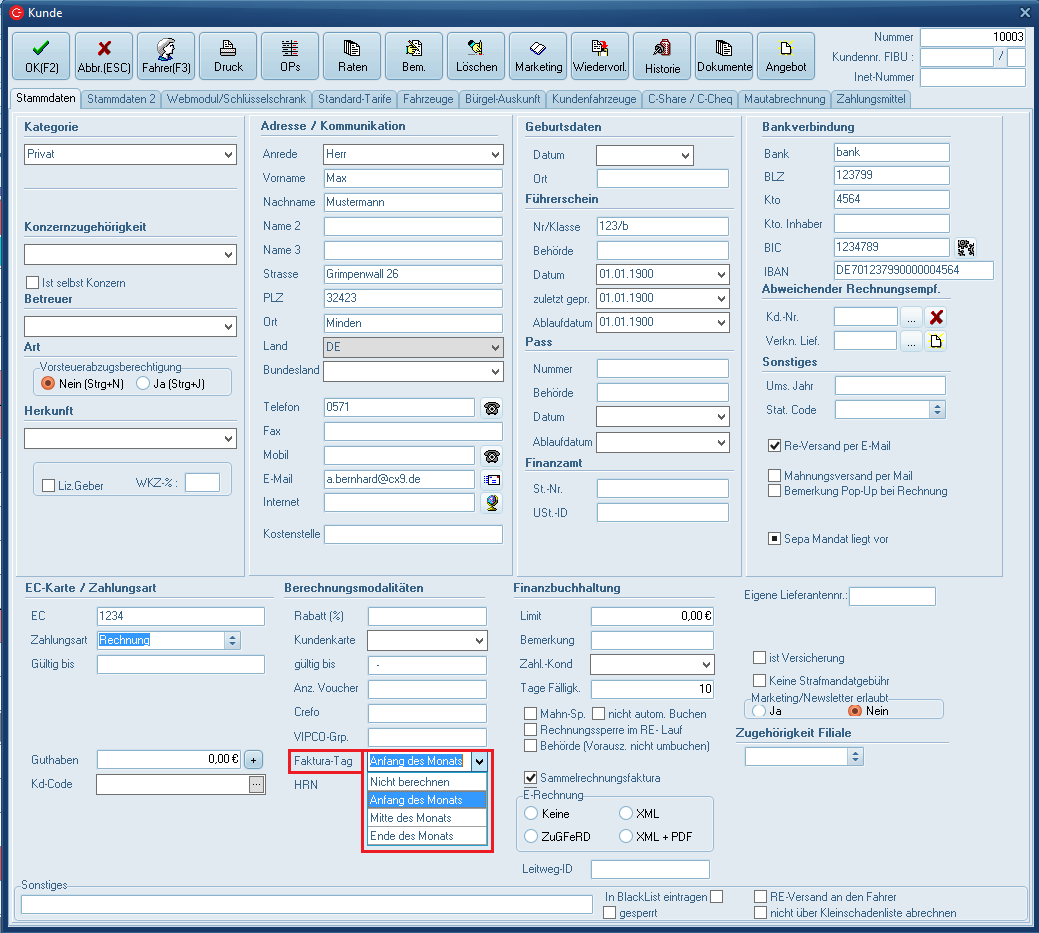This screenshot has height=933, width=1039.
Task: Click the globe icon next to Internet field
Action: pos(491,503)
